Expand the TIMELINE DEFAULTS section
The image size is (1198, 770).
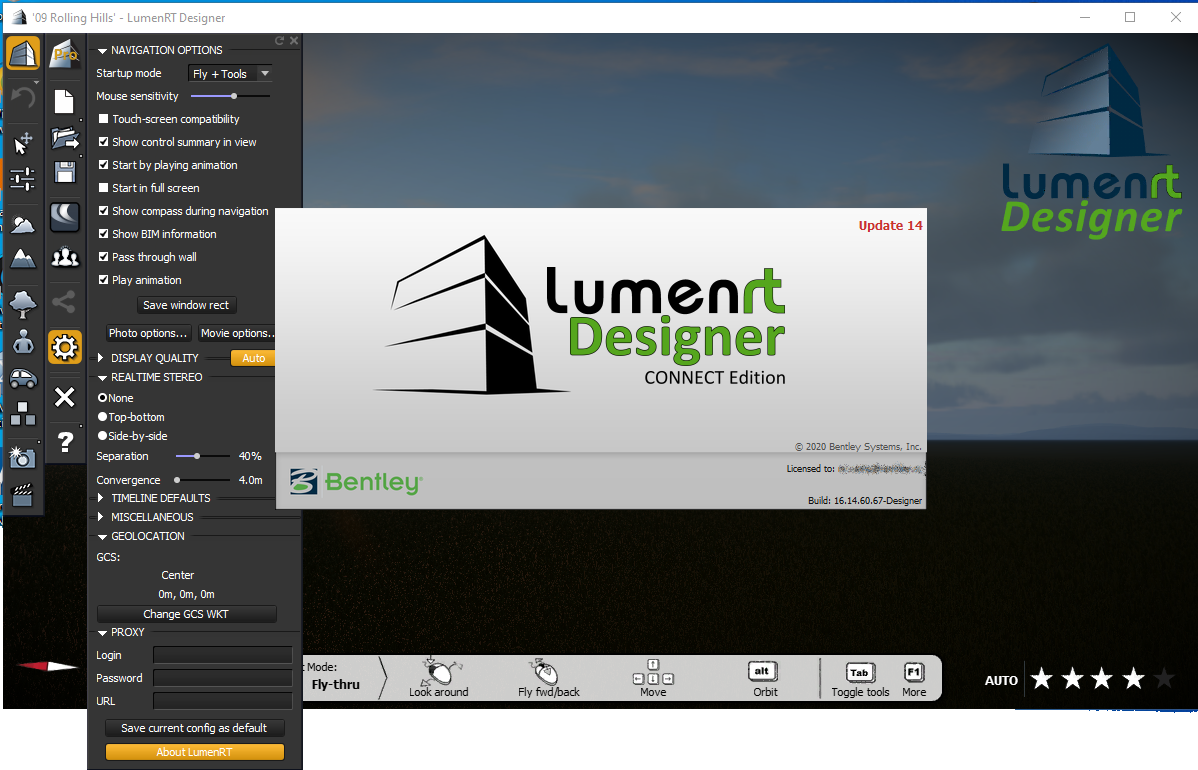tap(101, 498)
